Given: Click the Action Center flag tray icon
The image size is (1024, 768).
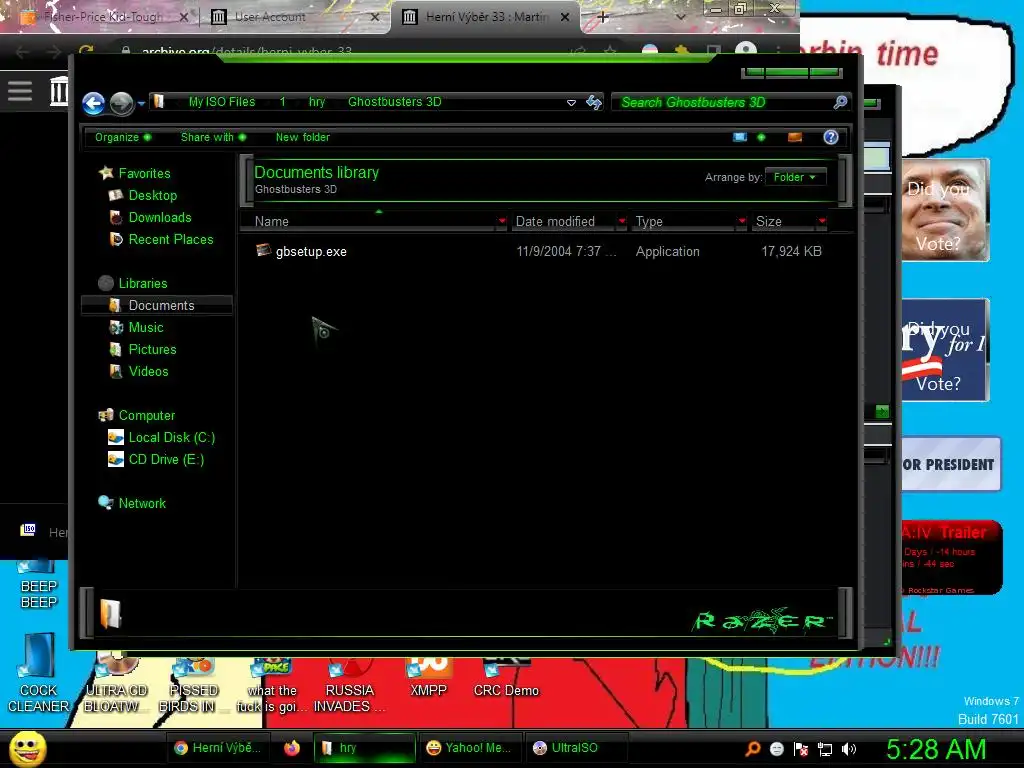Looking at the screenshot, I should click(x=801, y=750).
